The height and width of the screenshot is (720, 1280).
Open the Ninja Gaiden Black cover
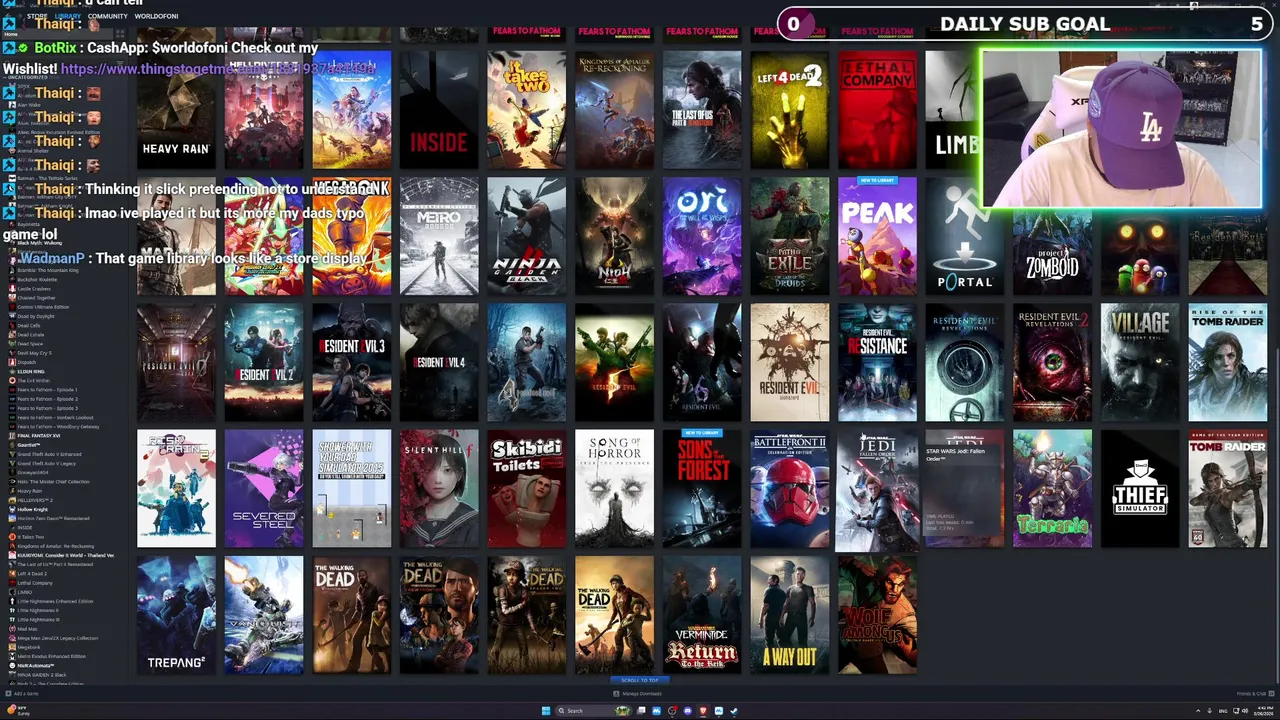[x=527, y=236]
